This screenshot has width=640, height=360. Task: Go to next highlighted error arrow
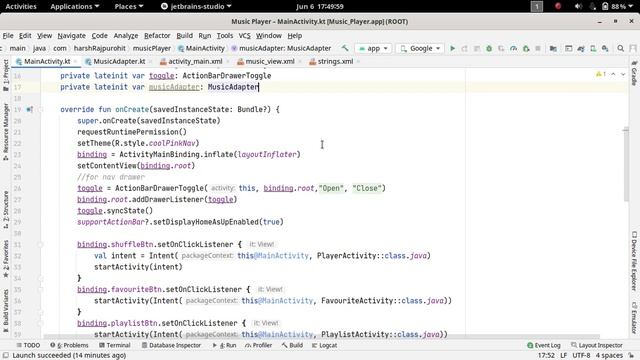623,74
